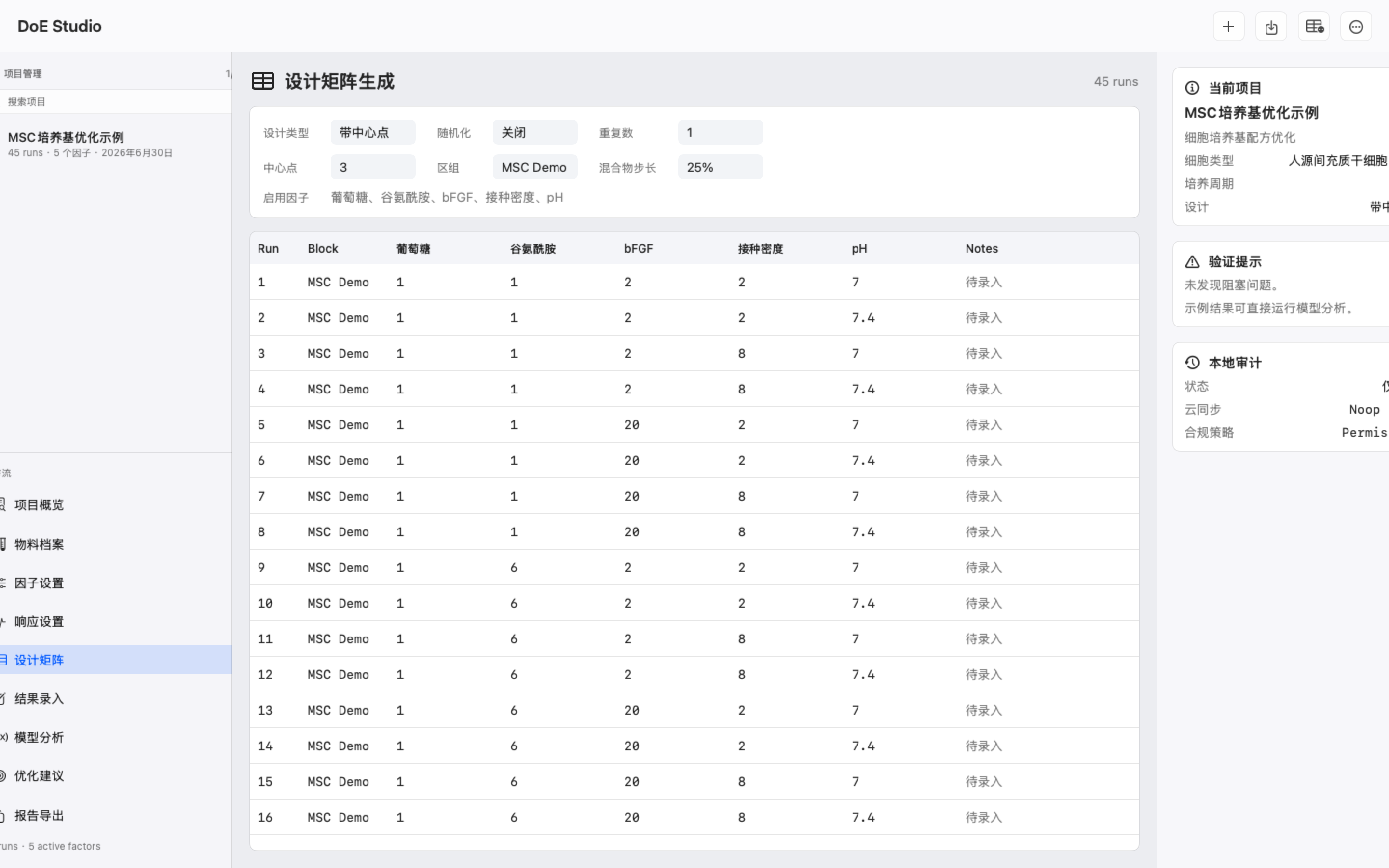Open 模型分析 in the sidebar
Screen dimensions: 1389x868
click(x=116, y=736)
